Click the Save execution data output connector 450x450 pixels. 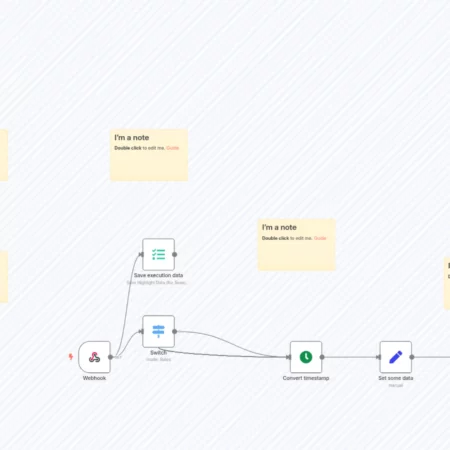pos(174,254)
